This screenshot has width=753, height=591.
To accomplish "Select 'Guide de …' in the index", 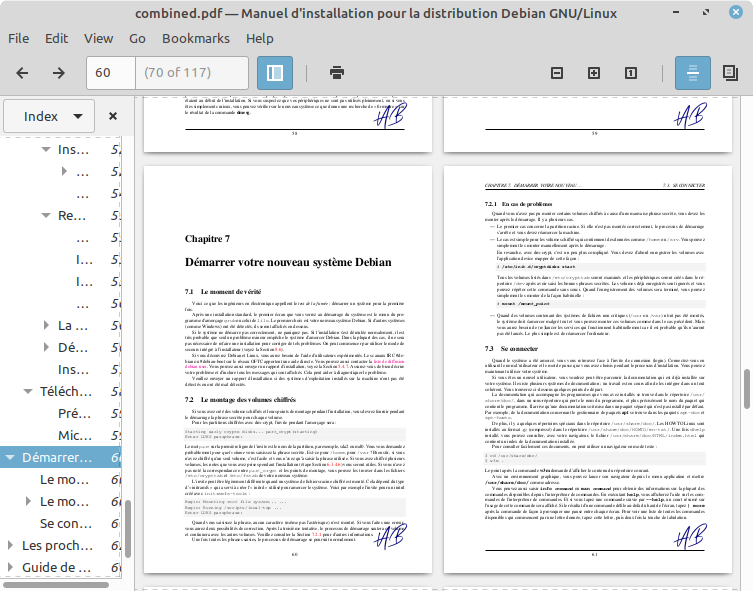I will coord(57,567).
